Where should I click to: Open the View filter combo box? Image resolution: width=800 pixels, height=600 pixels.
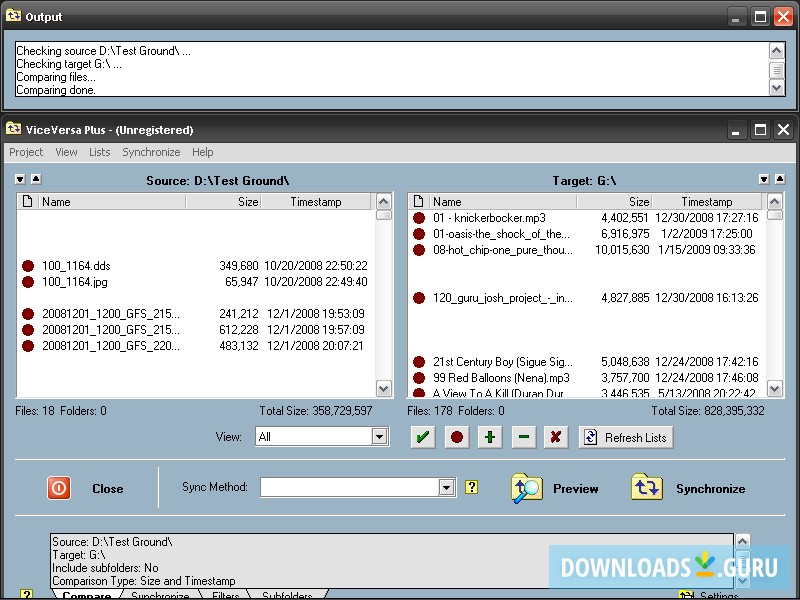322,437
